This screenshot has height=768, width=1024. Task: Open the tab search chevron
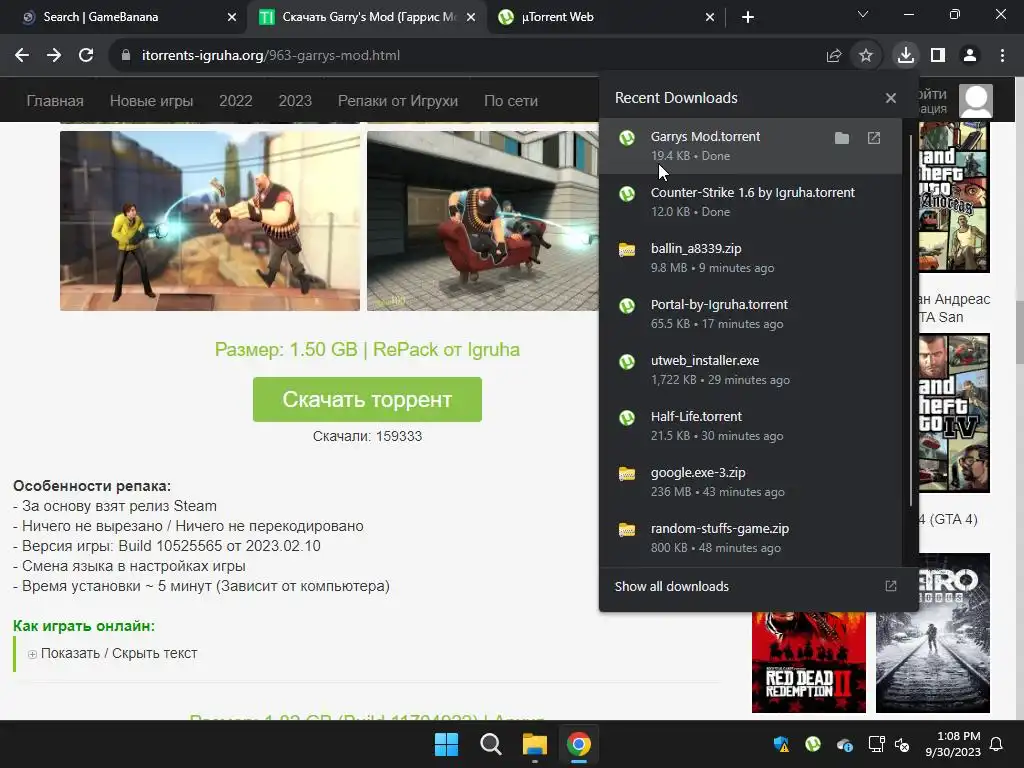(x=863, y=14)
